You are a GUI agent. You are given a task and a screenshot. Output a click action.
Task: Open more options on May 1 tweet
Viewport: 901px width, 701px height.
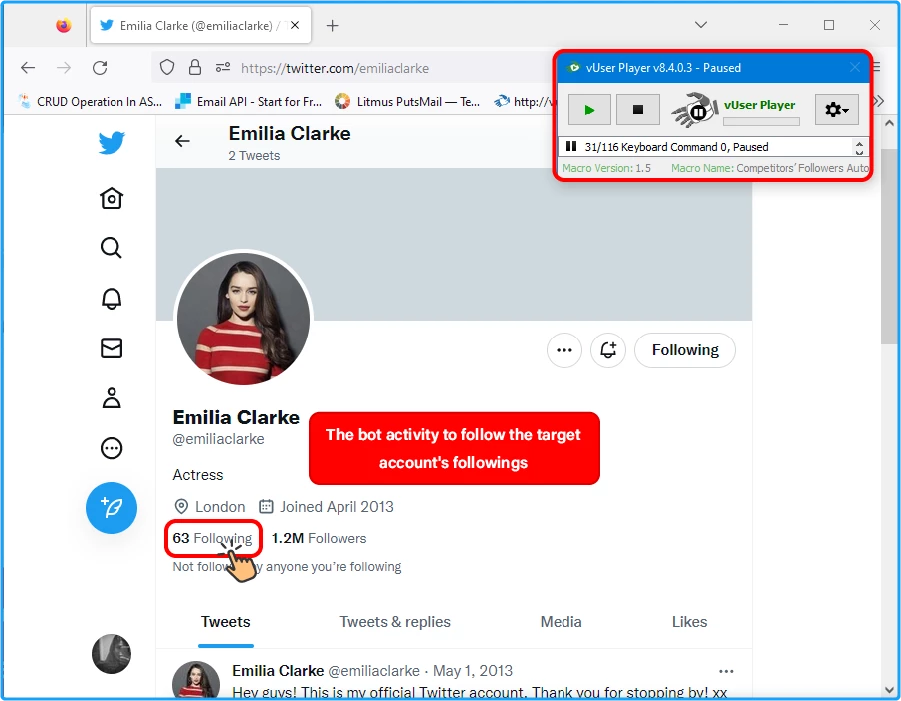point(726,671)
